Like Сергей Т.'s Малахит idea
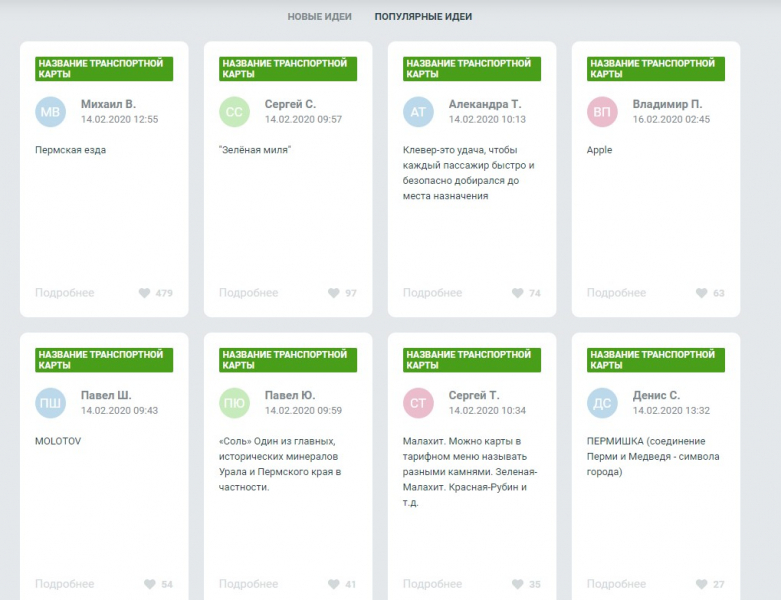This screenshot has width=781, height=600. [517, 584]
